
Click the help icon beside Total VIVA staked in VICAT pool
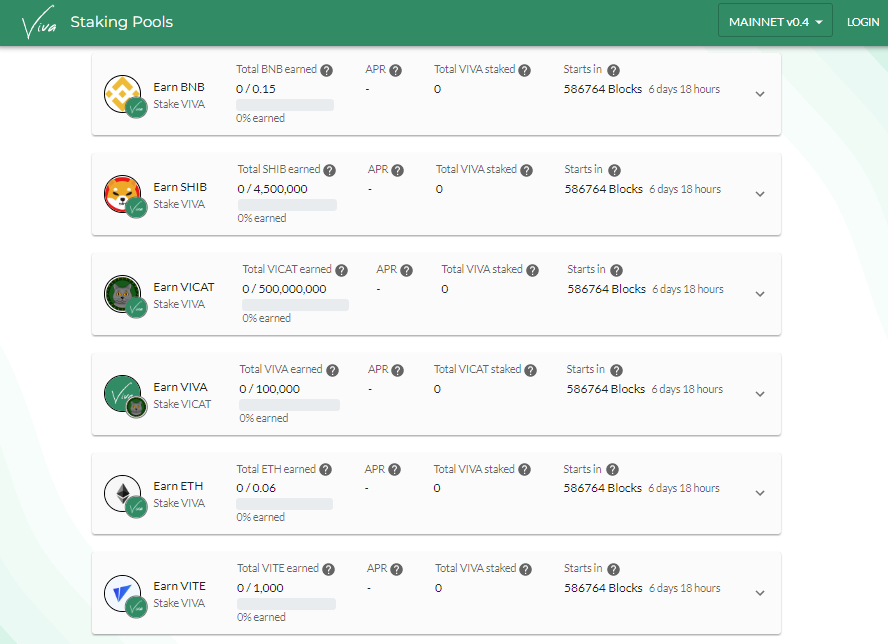(532, 269)
